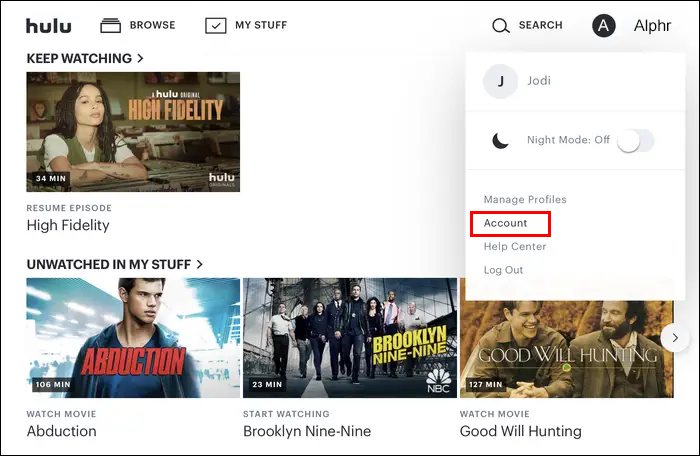
Task: Expand the Keep Watching section chevron
Action: [x=140, y=58]
